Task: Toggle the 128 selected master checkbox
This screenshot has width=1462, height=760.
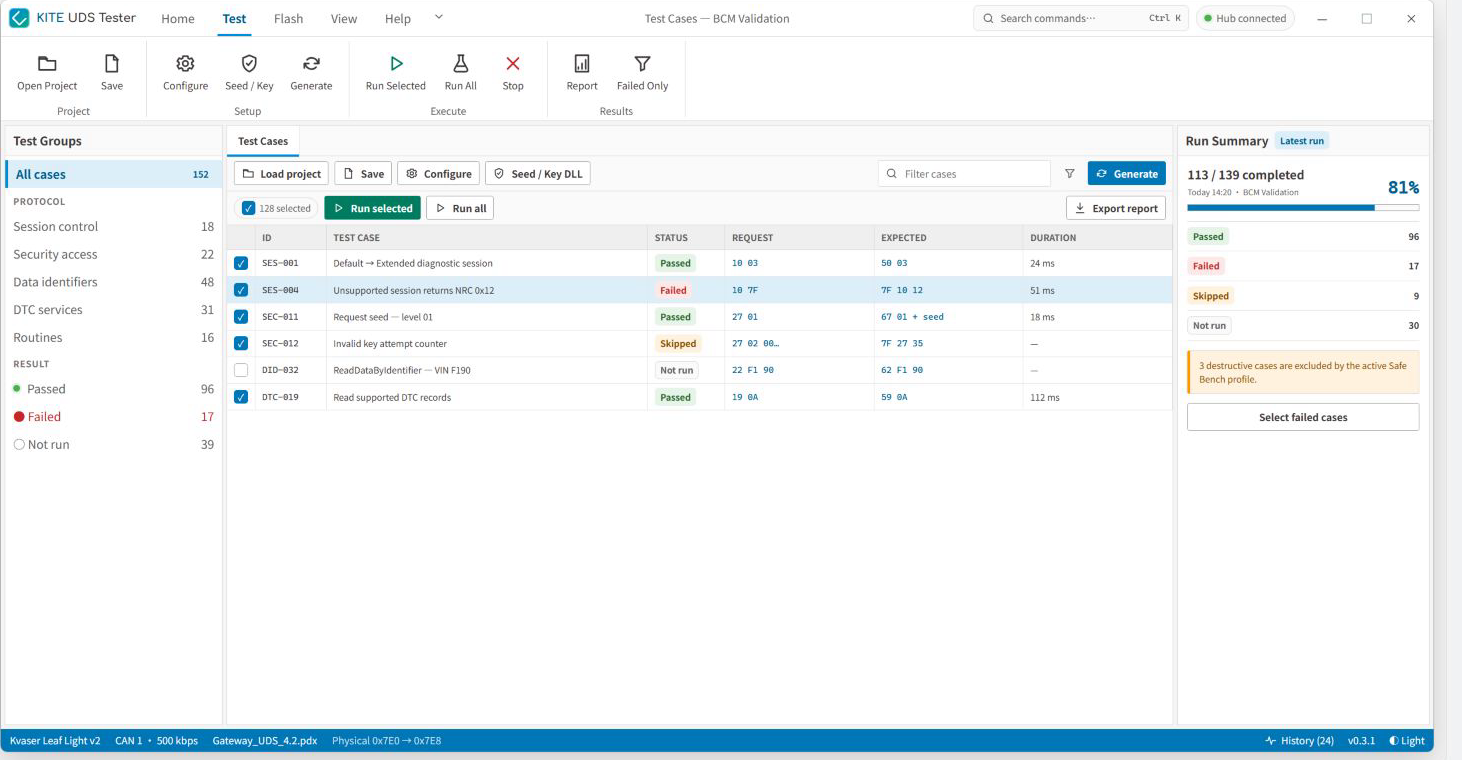Action: (249, 208)
